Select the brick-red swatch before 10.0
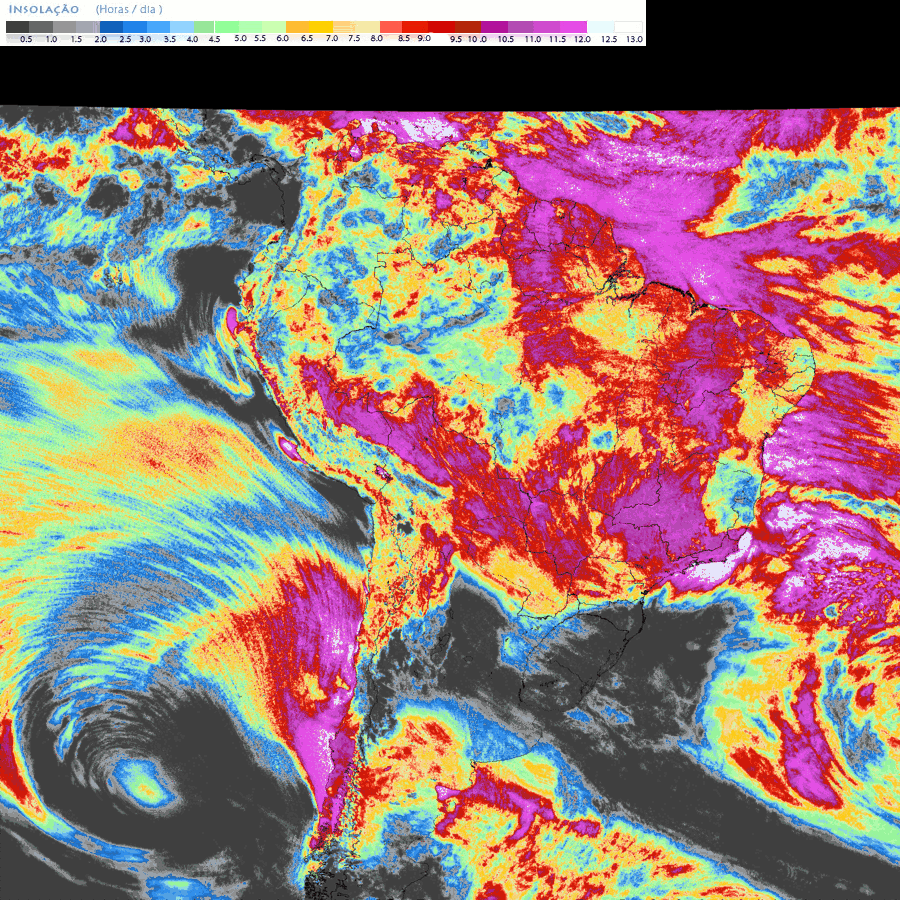 tap(468, 27)
